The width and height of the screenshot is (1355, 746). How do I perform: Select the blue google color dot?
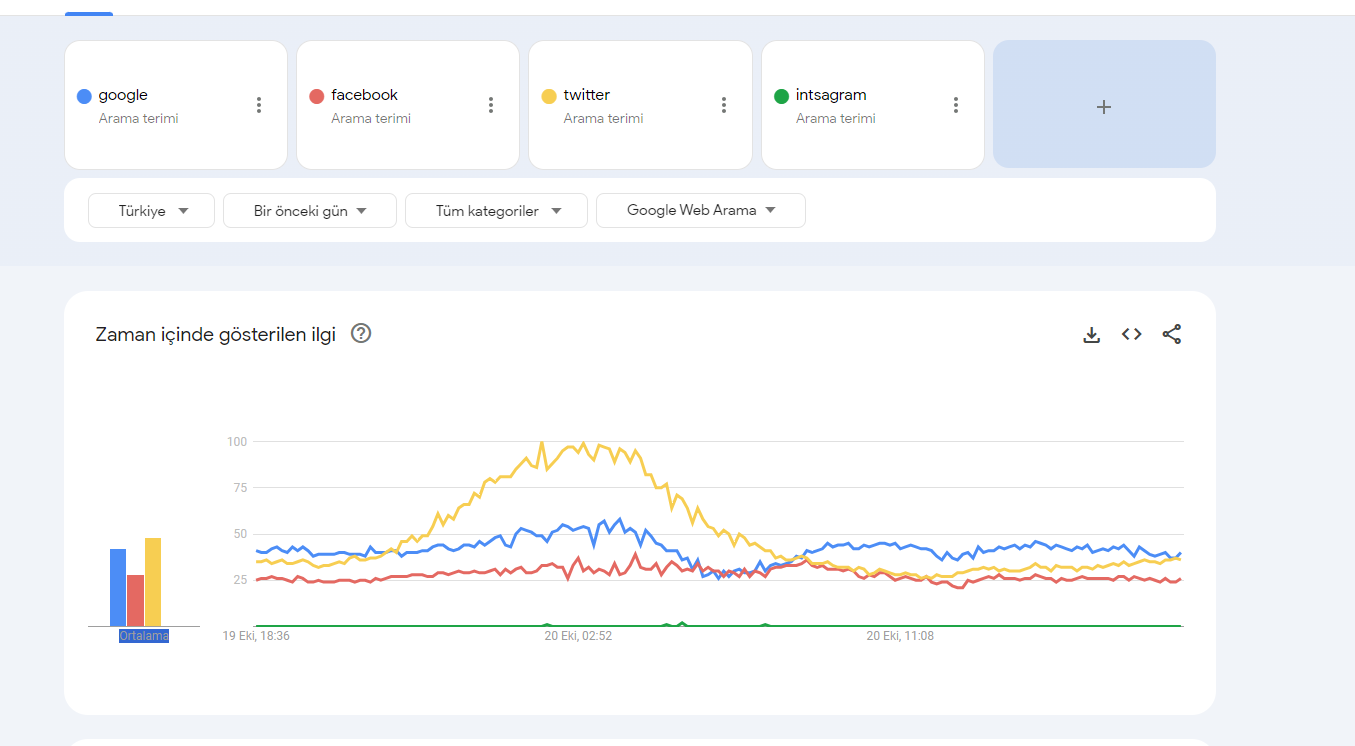pyautogui.click(x=84, y=96)
